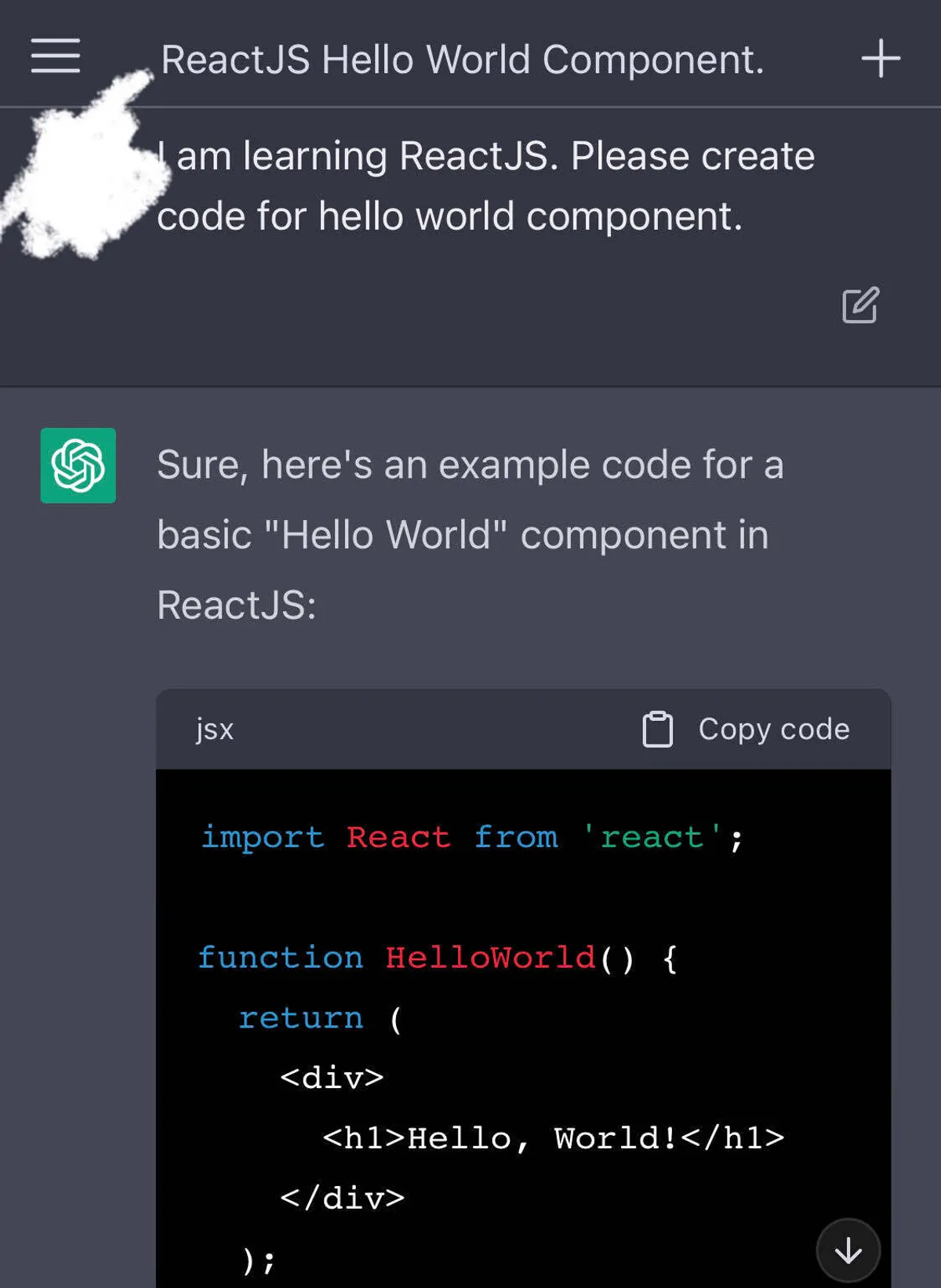Start a new chat with plus icon
Image resolution: width=941 pixels, height=1288 pixels.
(x=881, y=59)
